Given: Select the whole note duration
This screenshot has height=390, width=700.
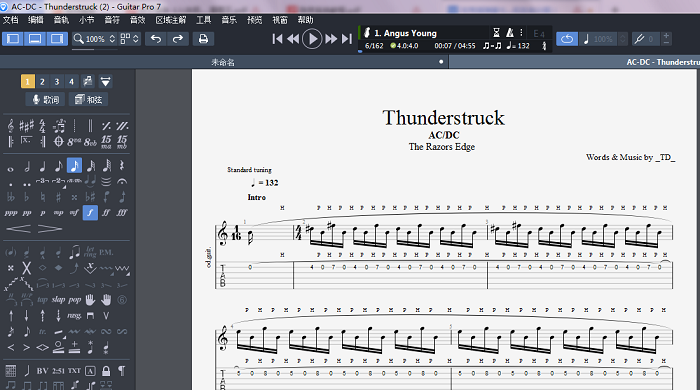Looking at the screenshot, I should (x=10, y=168).
